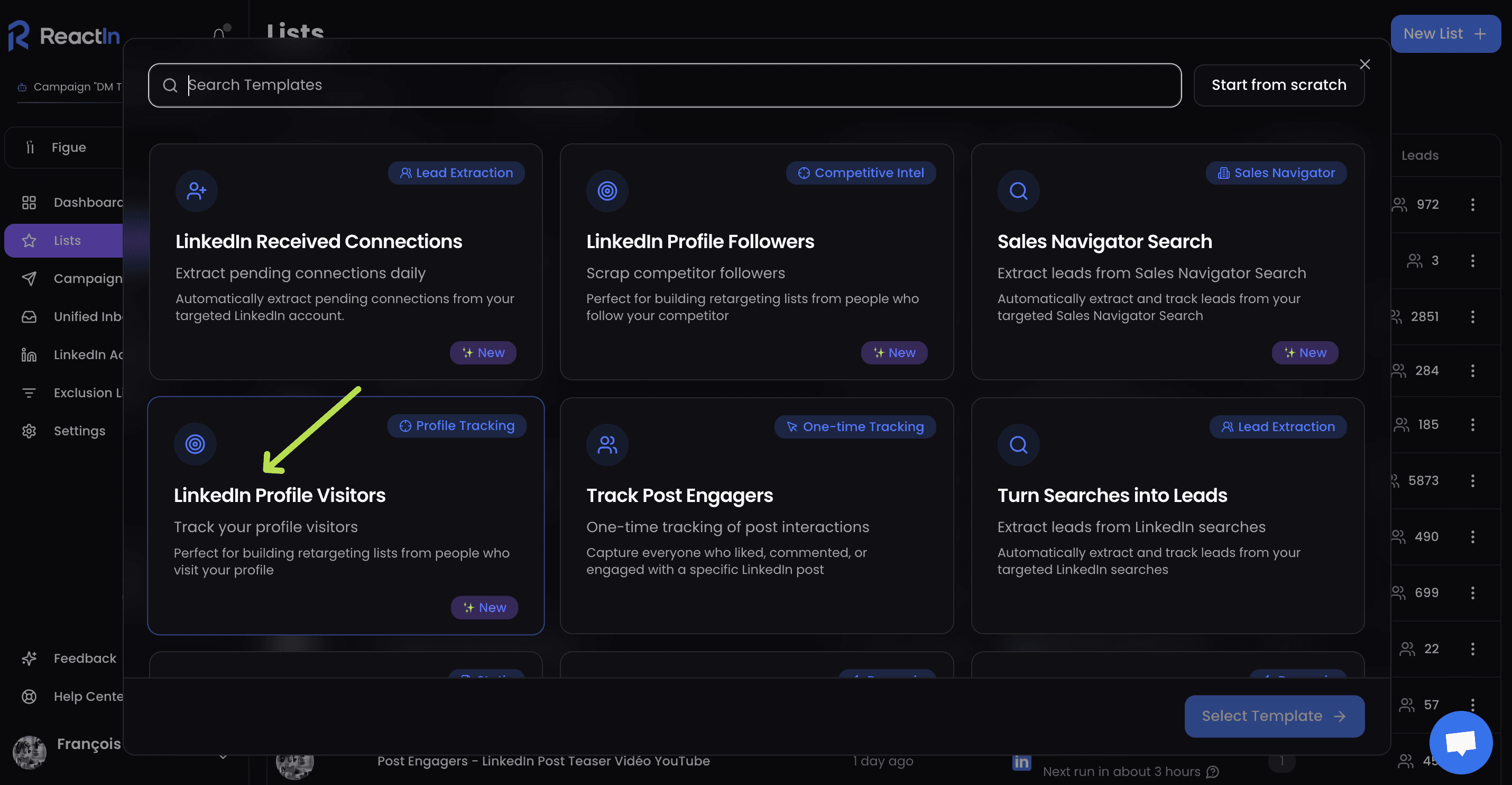This screenshot has height=785, width=1512.
Task: Click the Turn Searches into Leads magnifier icon
Action: click(x=1018, y=444)
